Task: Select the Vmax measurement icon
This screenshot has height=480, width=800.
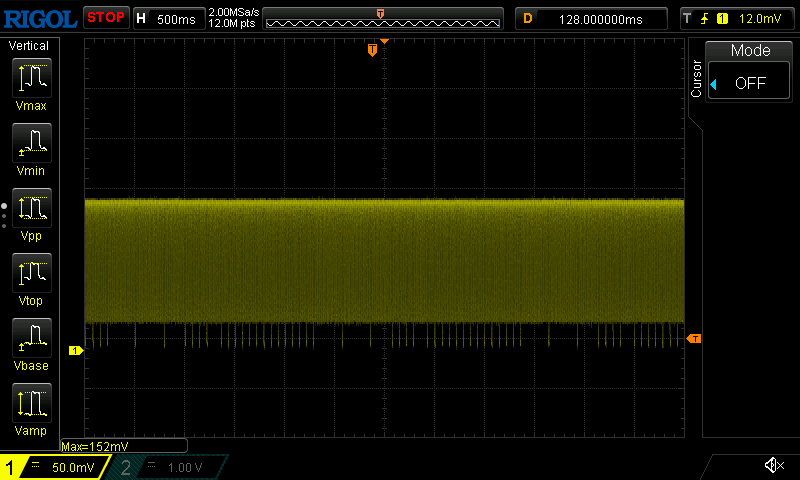Action: pos(32,78)
